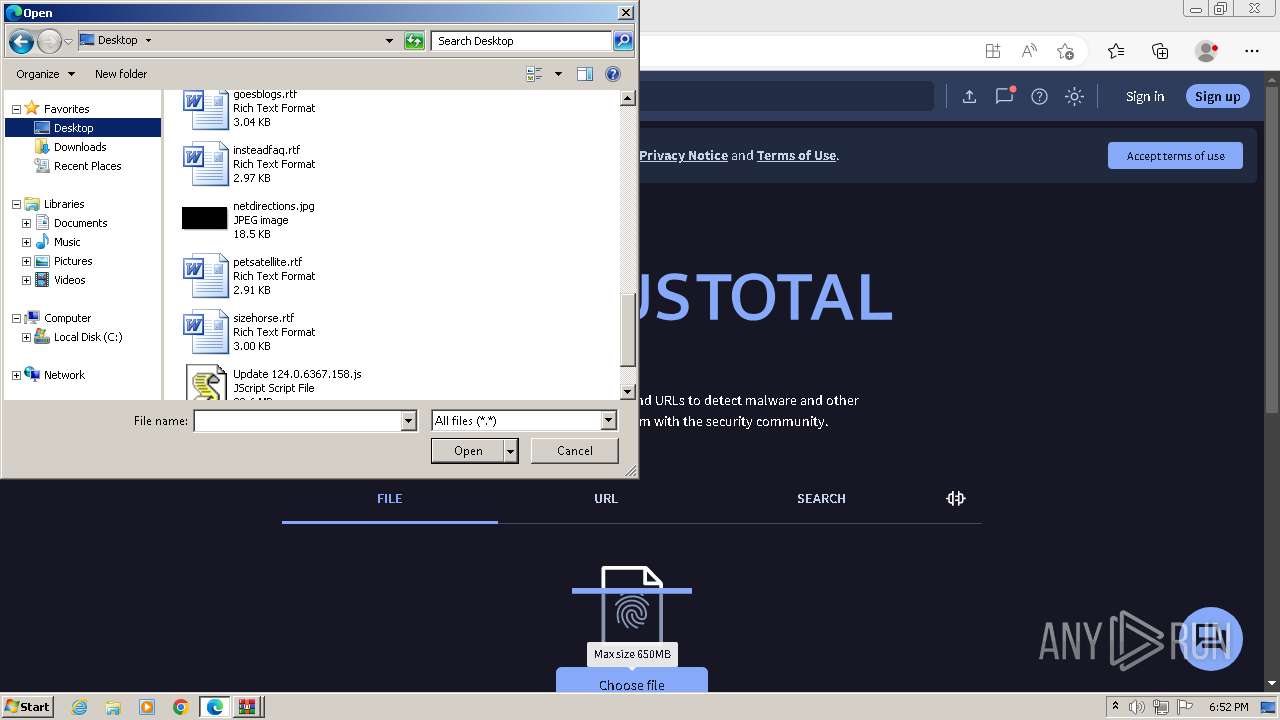The height and width of the screenshot is (720, 1280).
Task: Click the Open button
Action: pyautogui.click(x=468, y=451)
